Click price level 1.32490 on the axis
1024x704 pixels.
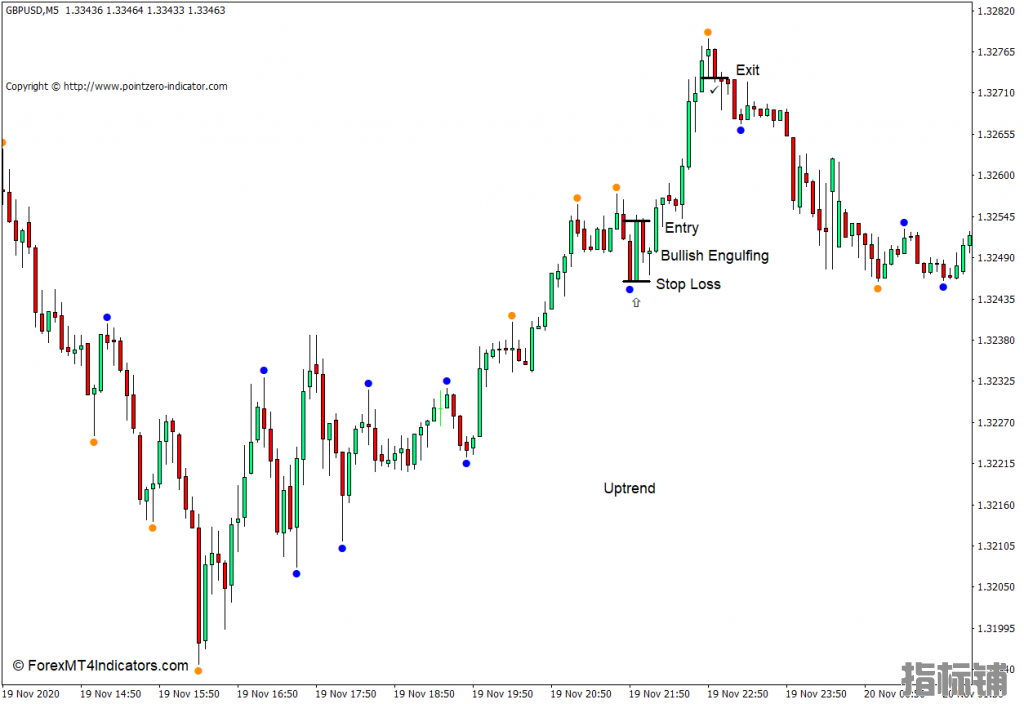pos(996,258)
